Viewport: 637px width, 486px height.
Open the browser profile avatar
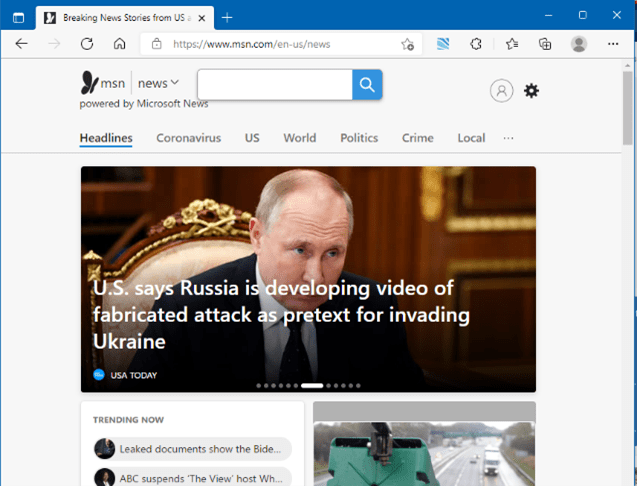pos(579,44)
